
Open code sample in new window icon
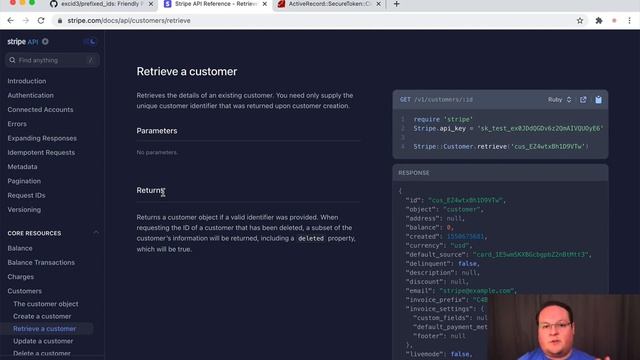583,100
